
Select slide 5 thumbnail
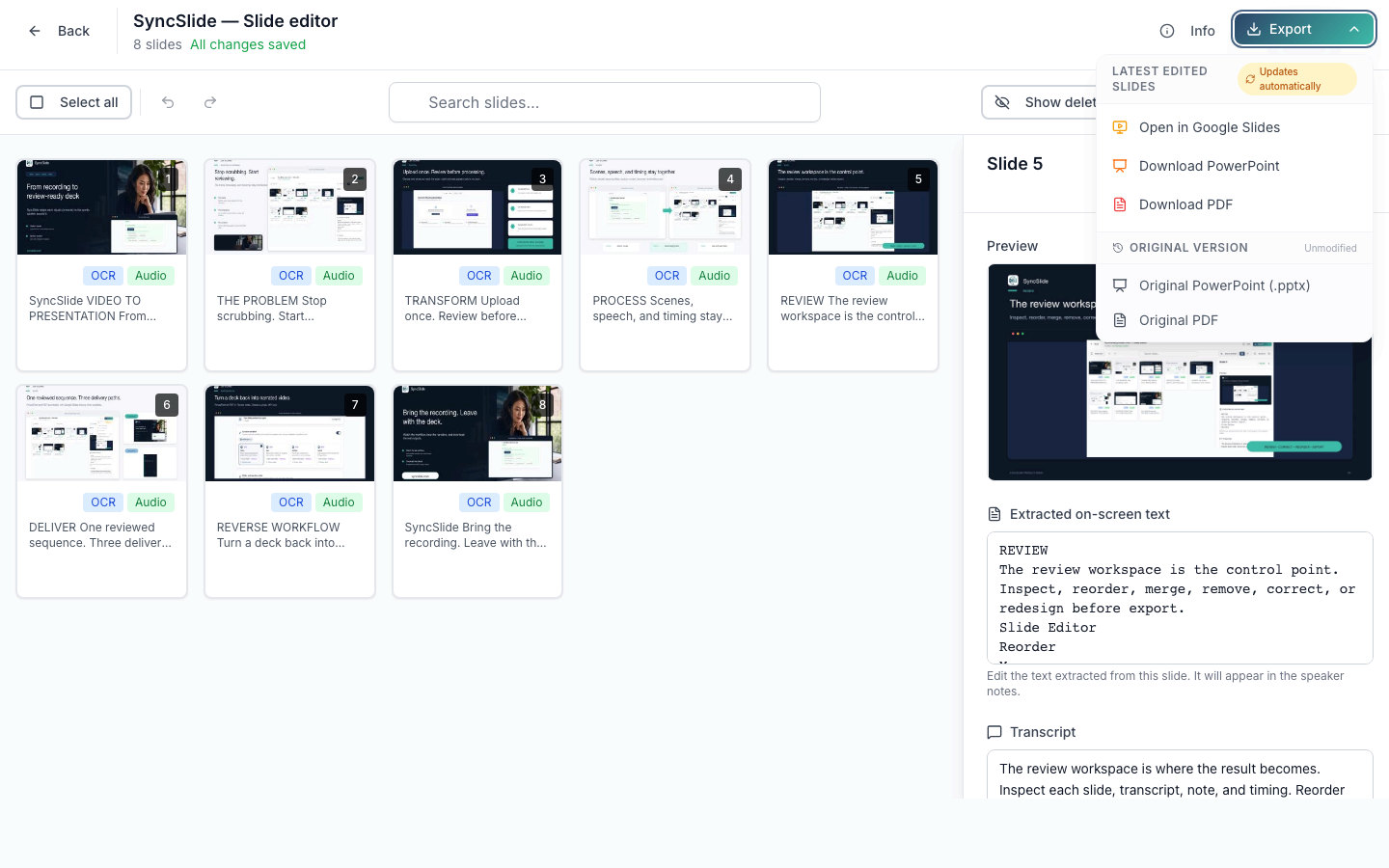pyautogui.click(x=853, y=207)
